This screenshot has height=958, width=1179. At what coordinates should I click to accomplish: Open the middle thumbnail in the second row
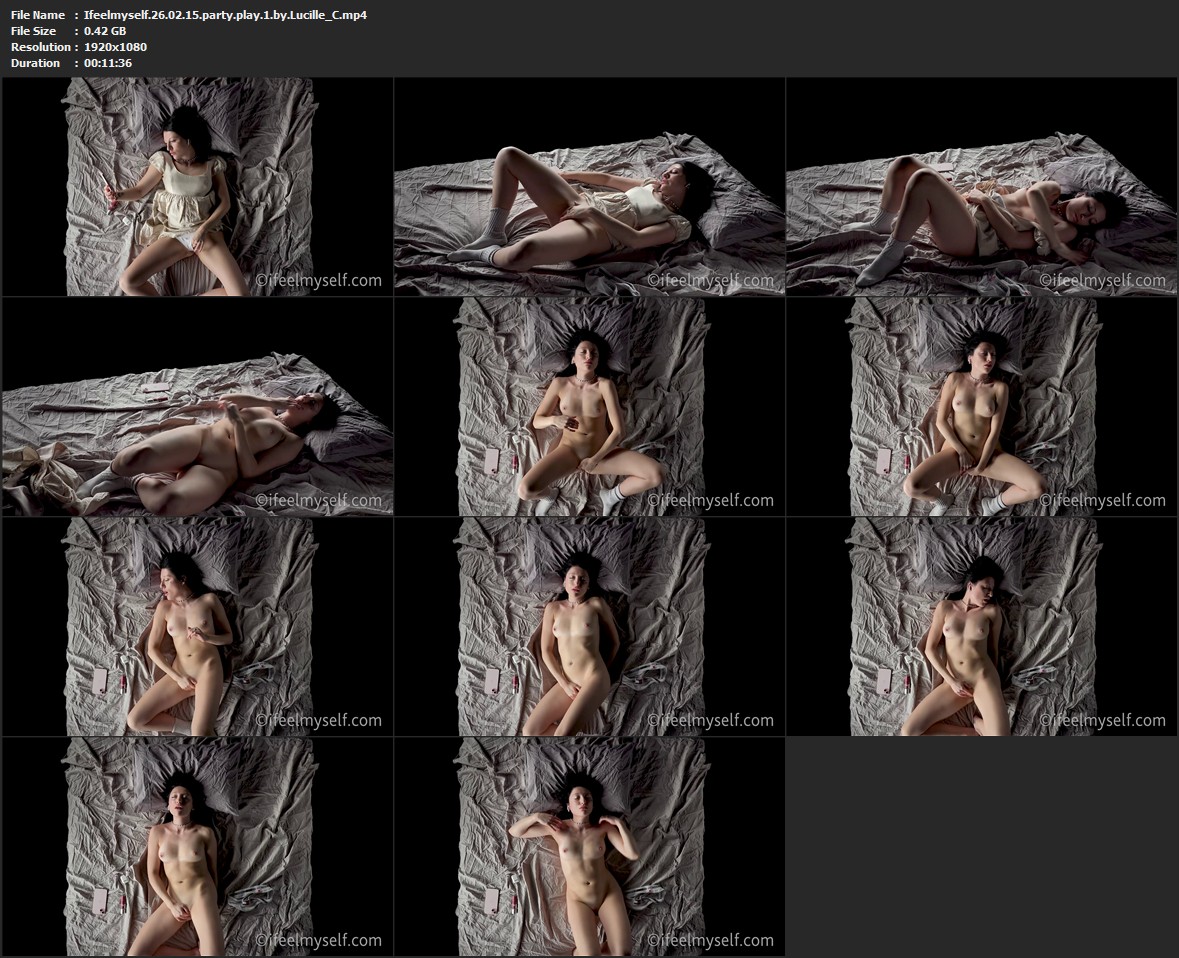coord(589,407)
